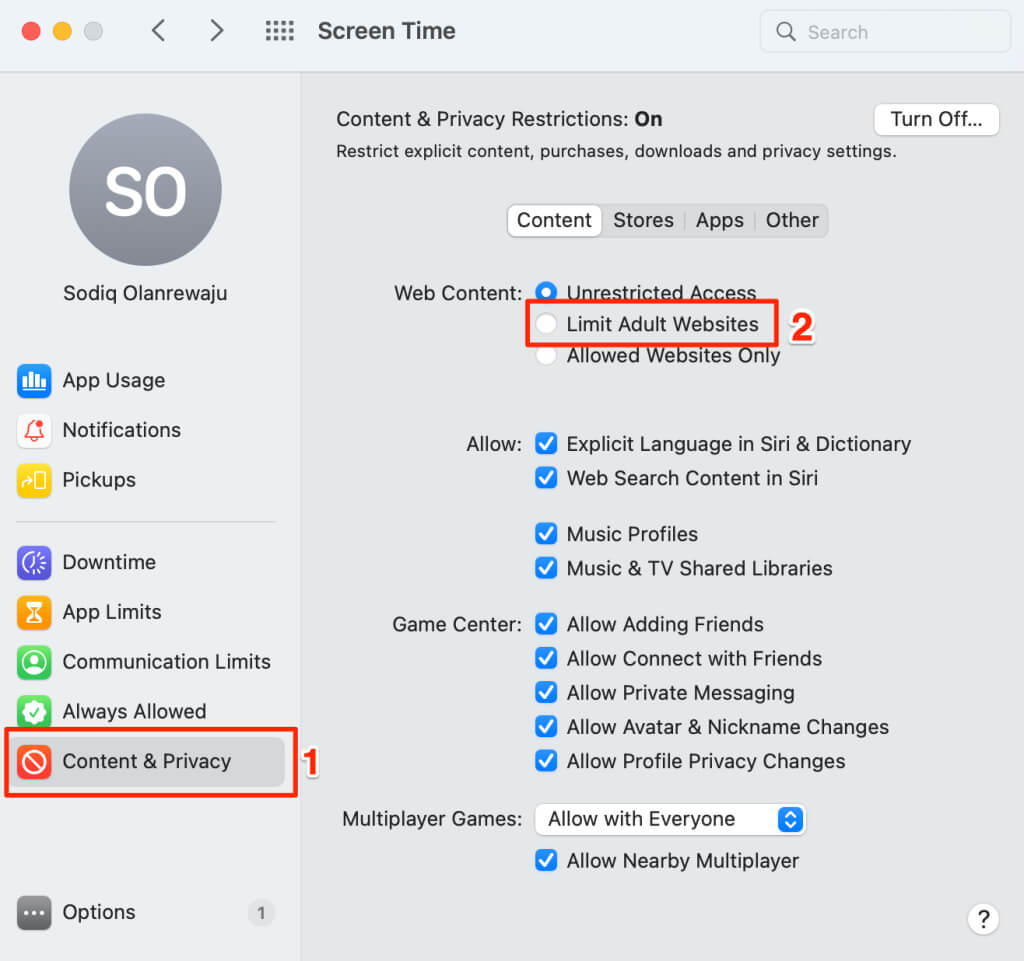The width and height of the screenshot is (1024, 961).
Task: Switch to the Stores tab
Action: tap(643, 221)
